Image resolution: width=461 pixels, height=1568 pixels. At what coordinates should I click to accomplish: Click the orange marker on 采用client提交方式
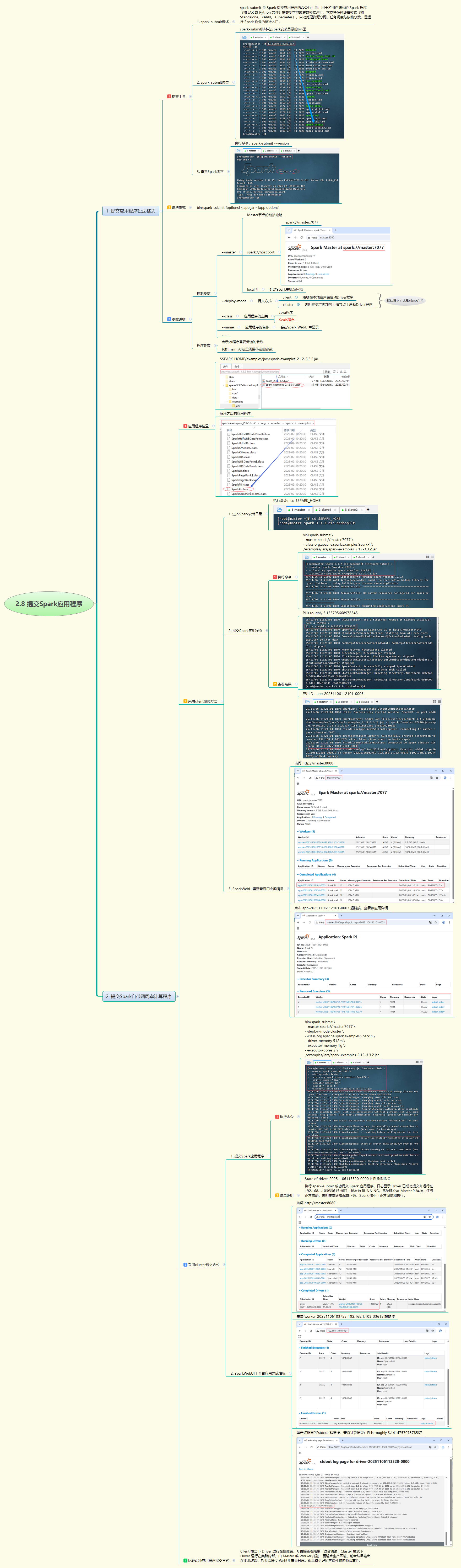coord(186,701)
